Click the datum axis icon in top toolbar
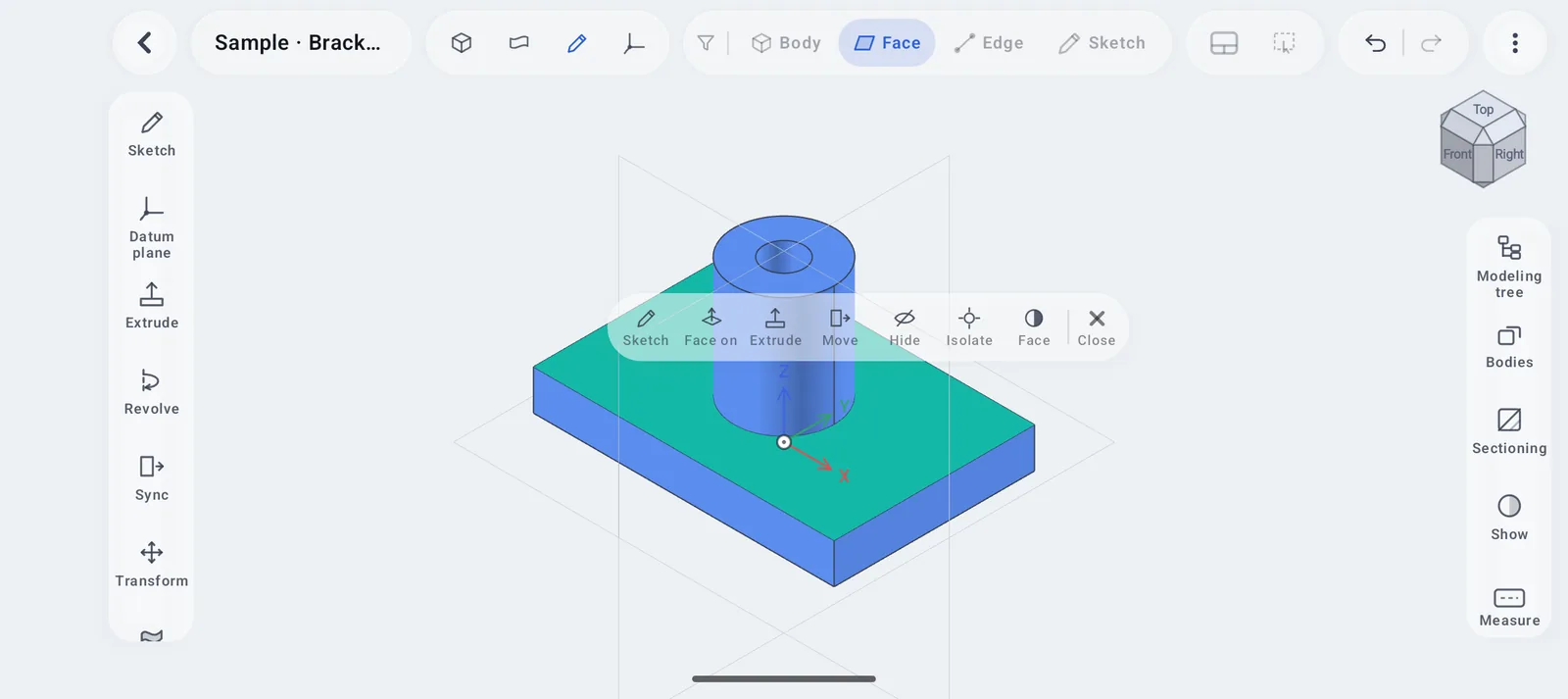Image resolution: width=1568 pixels, height=699 pixels. (634, 43)
